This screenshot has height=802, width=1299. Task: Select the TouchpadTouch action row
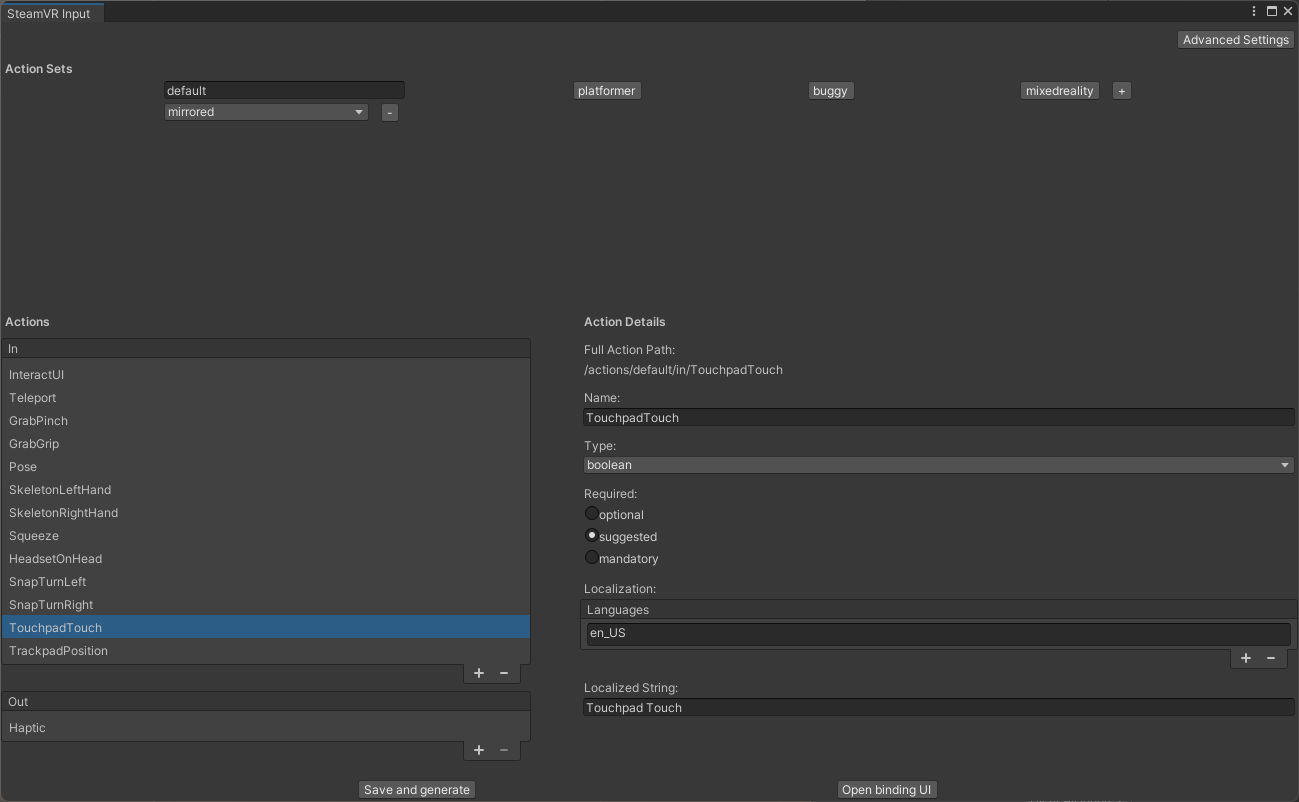[266, 627]
